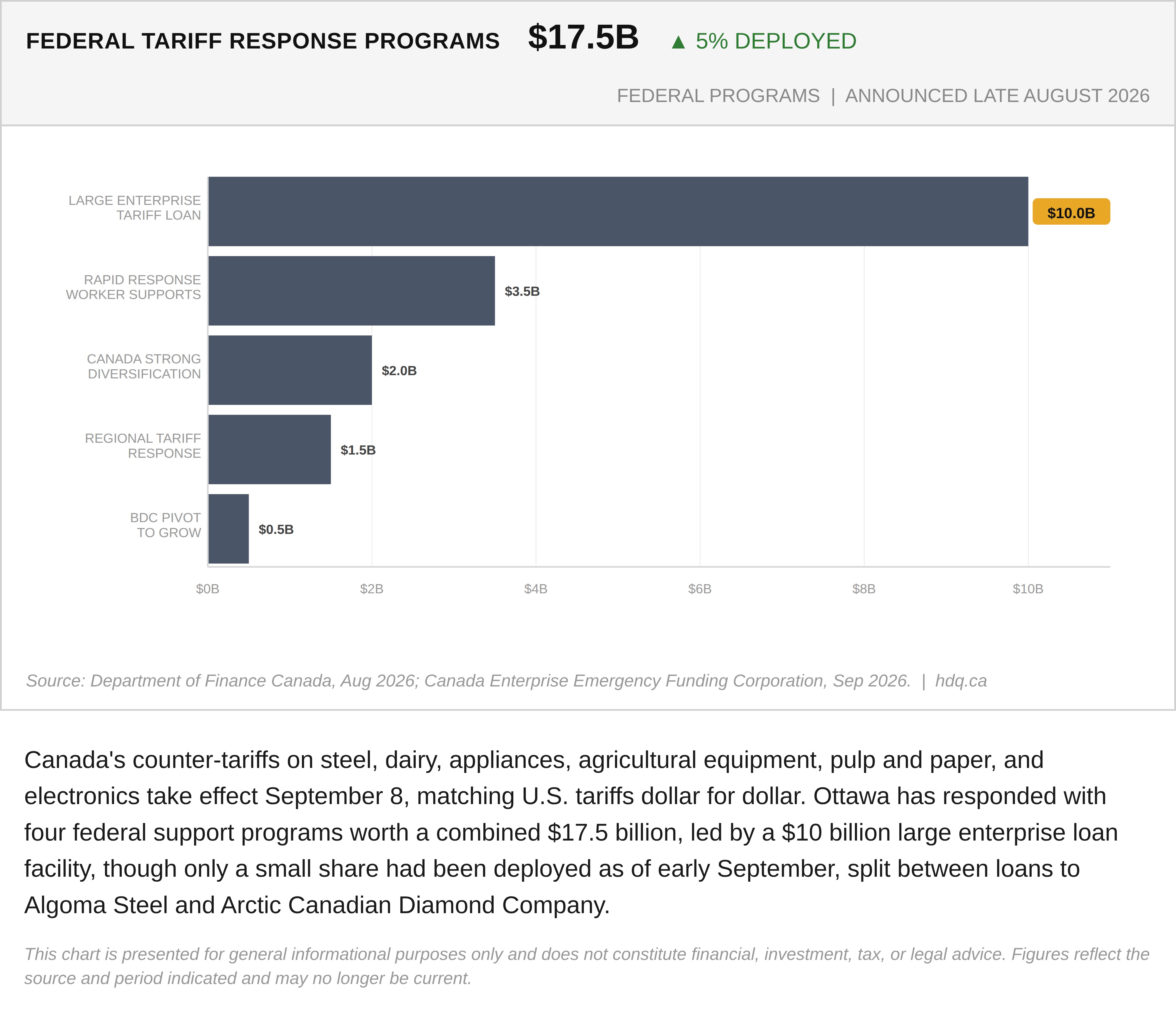Screen dimensions: 1176x1029
Task: Click the $8B x-axis tick label
Action: [864, 589]
